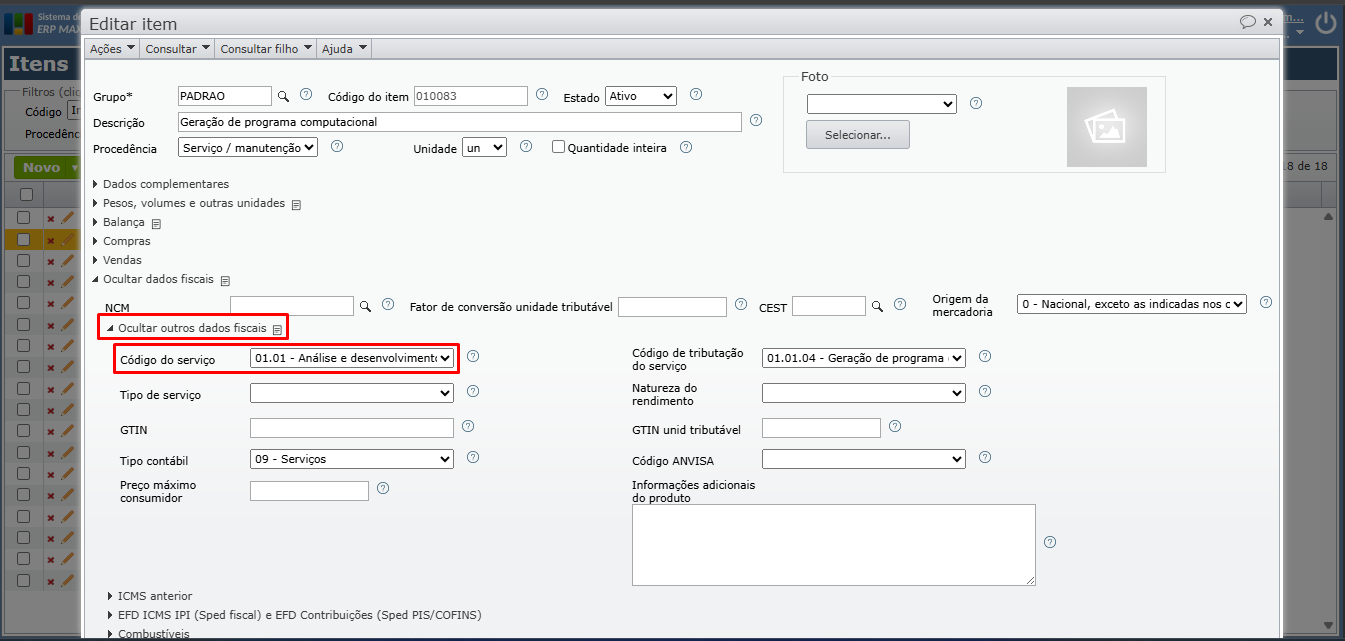Image resolution: width=1345 pixels, height=641 pixels.
Task: Click help icon beside Código do serviço
Action: 473,356
